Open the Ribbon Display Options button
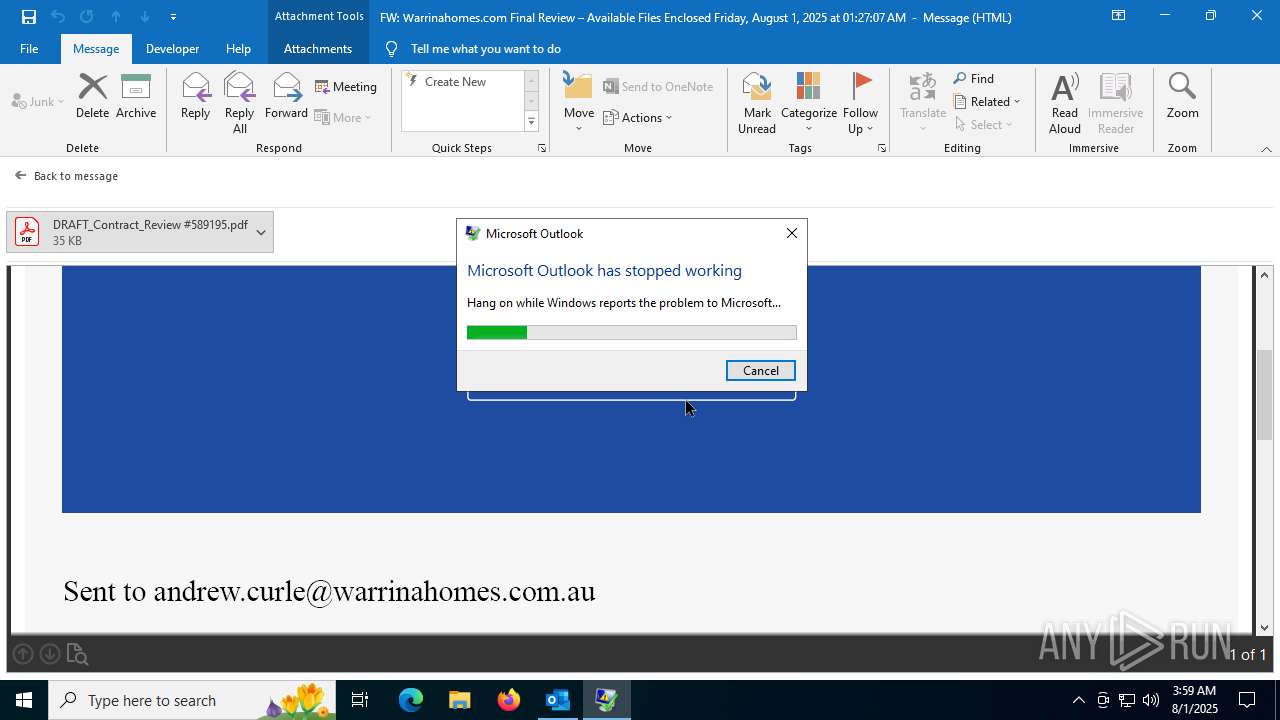The image size is (1280, 720). coord(1118,16)
